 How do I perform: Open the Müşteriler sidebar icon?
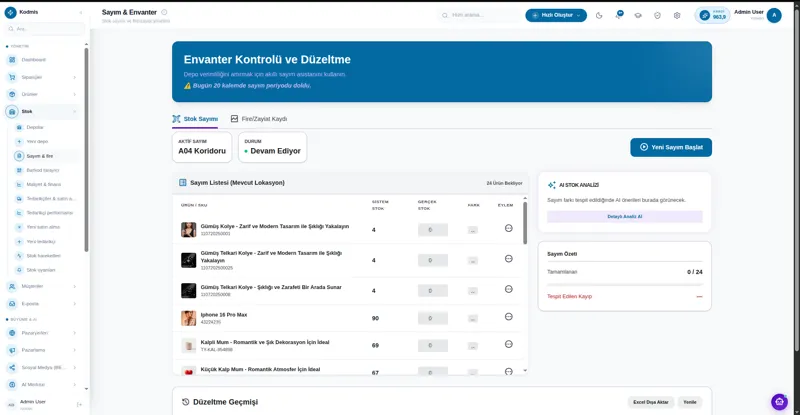(12, 286)
